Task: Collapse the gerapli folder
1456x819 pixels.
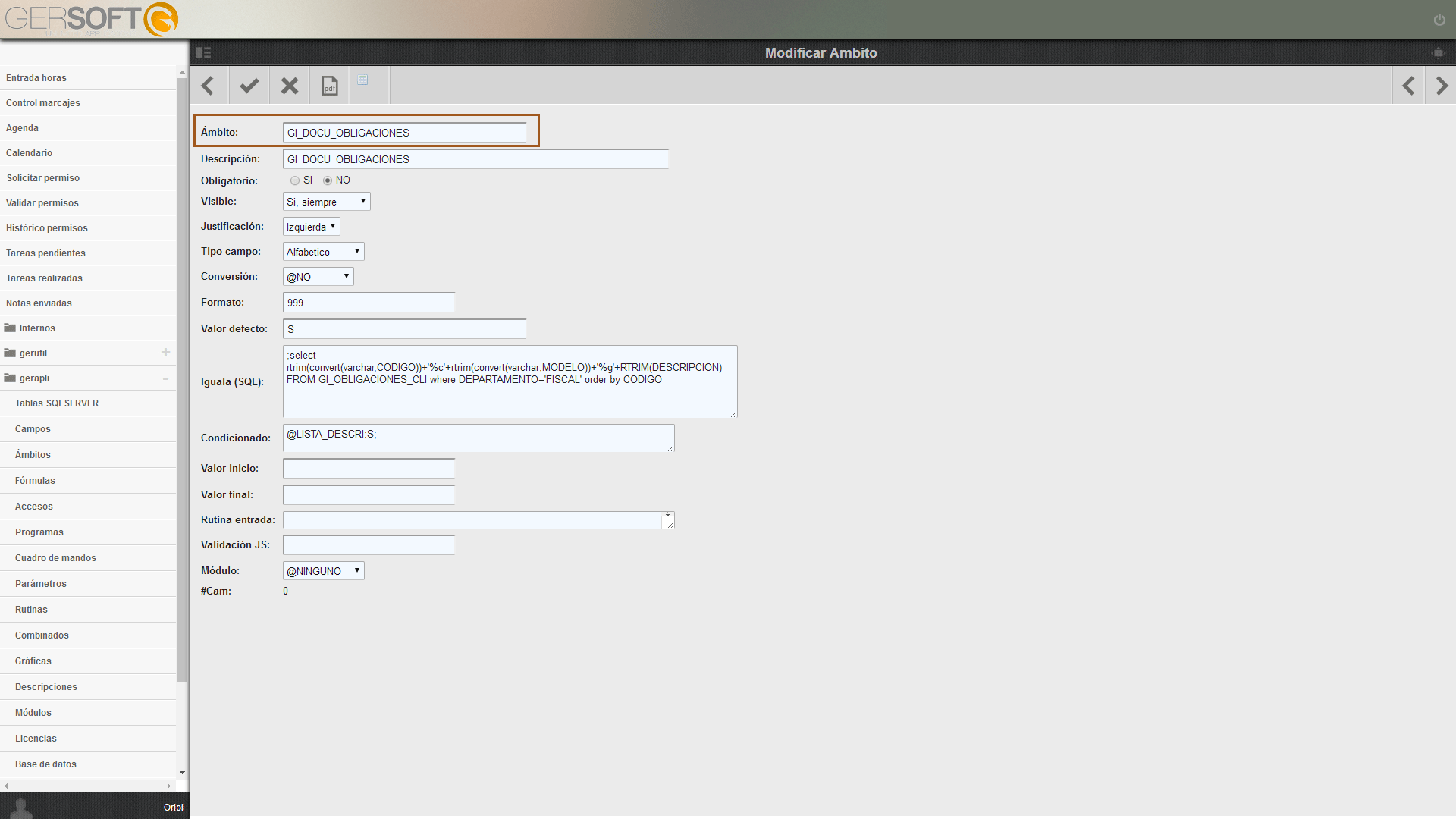Action: pyautogui.click(x=165, y=378)
